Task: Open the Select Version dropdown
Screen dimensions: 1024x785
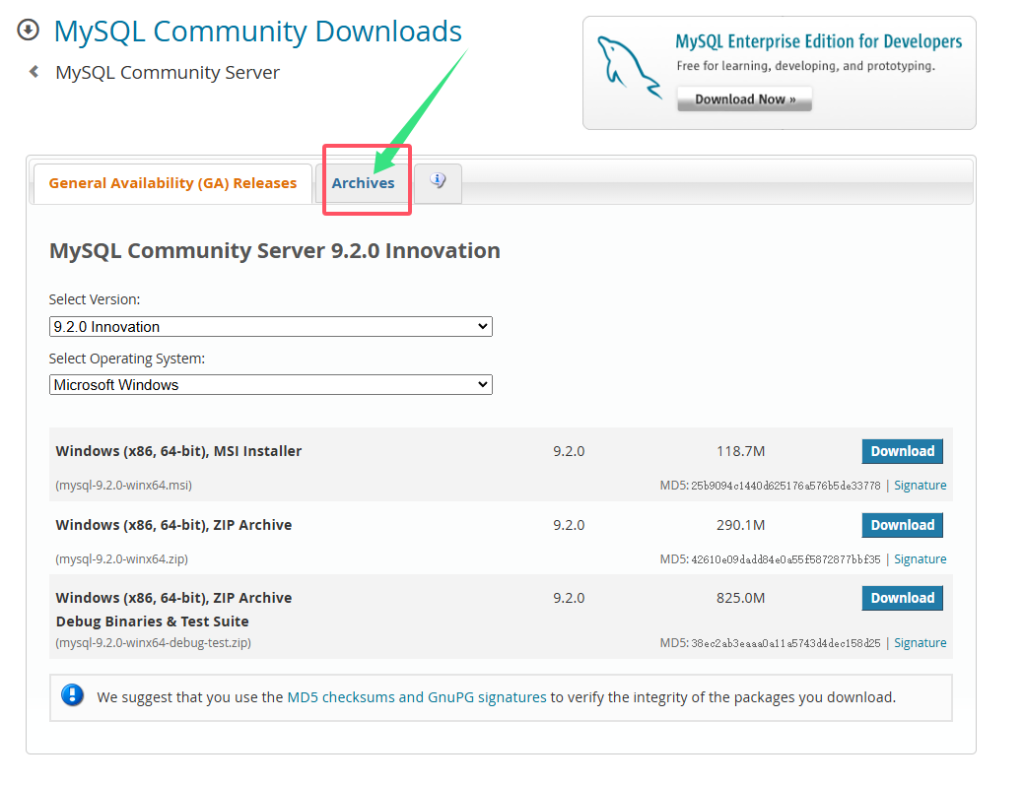Action: pos(270,326)
